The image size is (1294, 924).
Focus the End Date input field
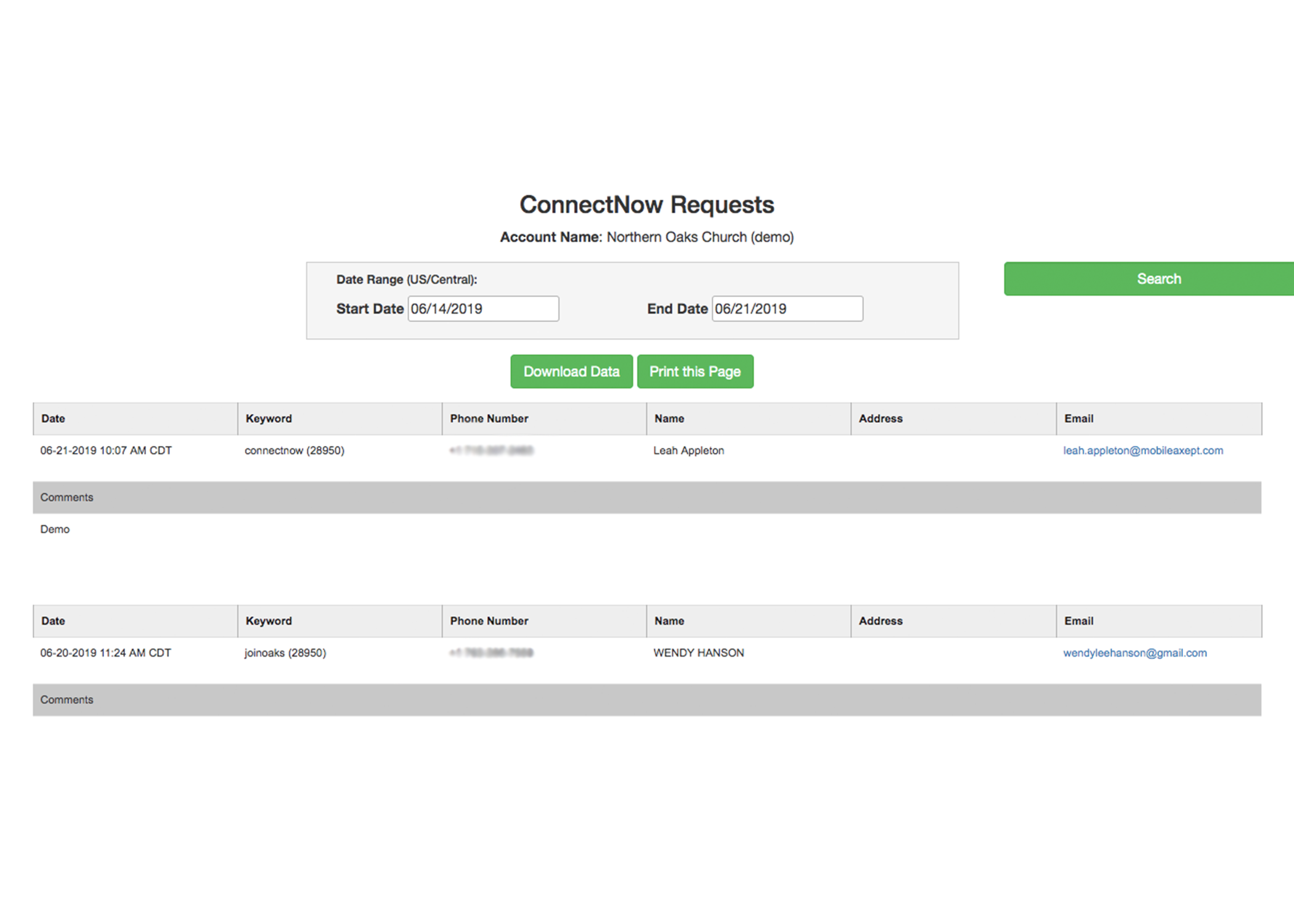787,309
